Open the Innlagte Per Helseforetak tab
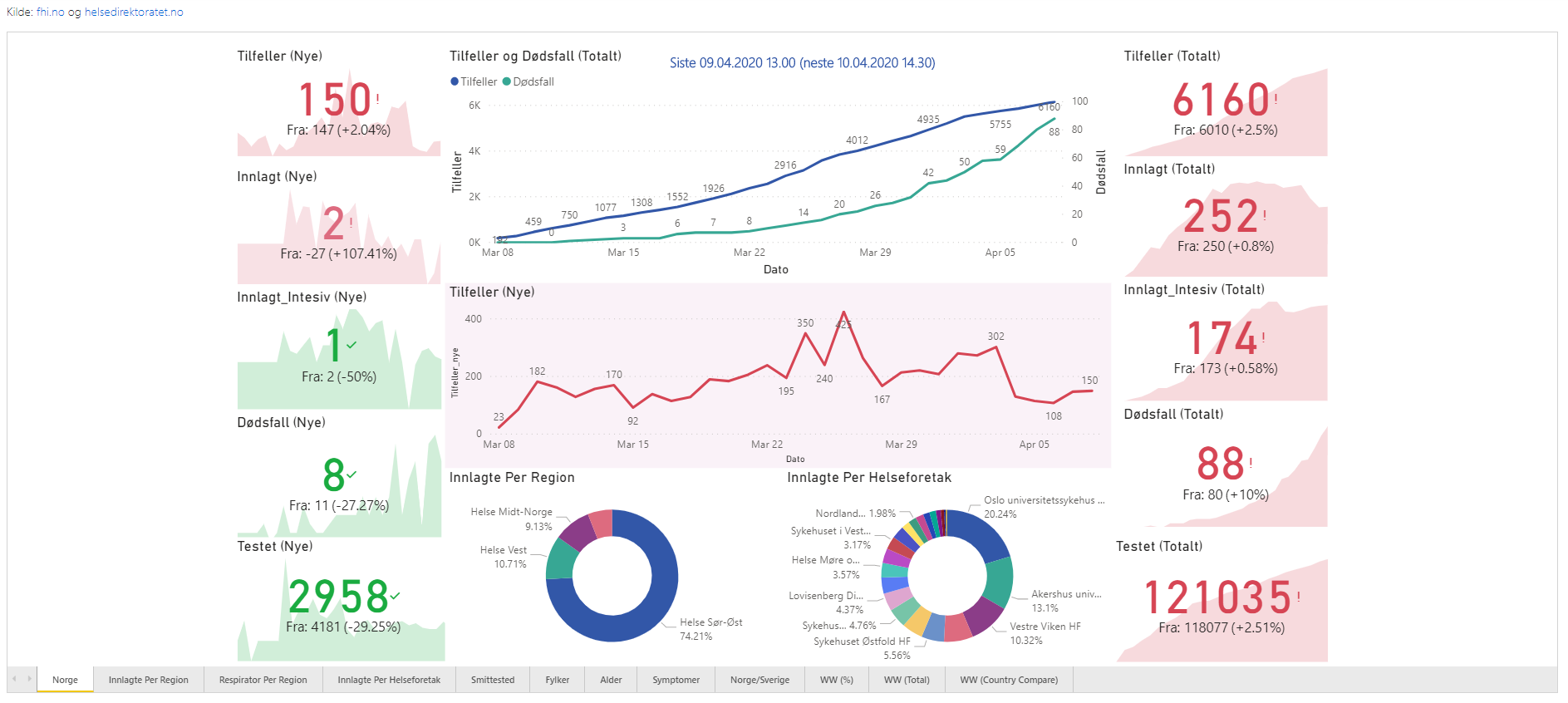The width and height of the screenshot is (1568, 703). 389,680
